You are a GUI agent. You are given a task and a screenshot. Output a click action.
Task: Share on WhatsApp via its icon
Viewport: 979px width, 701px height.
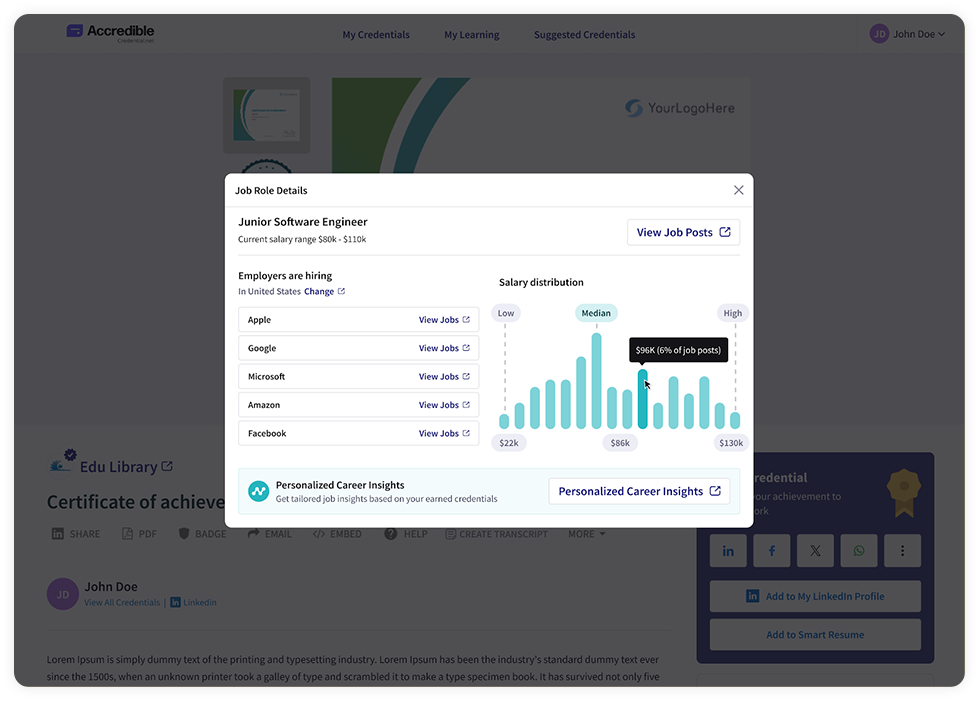[859, 551]
